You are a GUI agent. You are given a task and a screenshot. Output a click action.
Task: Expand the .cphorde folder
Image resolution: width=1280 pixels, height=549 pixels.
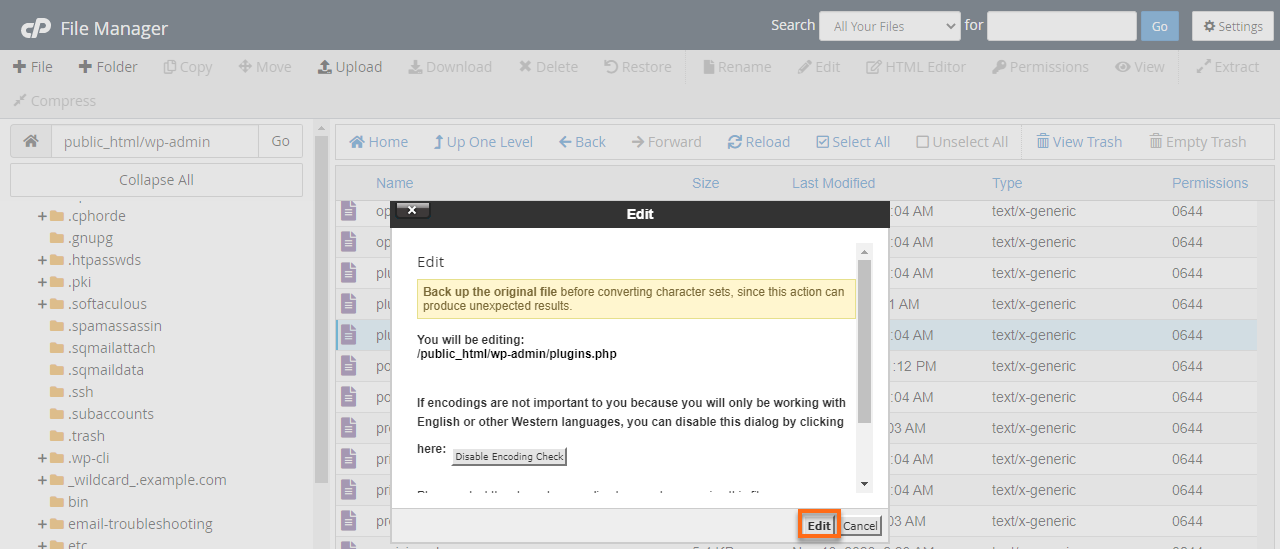pyautogui.click(x=42, y=216)
